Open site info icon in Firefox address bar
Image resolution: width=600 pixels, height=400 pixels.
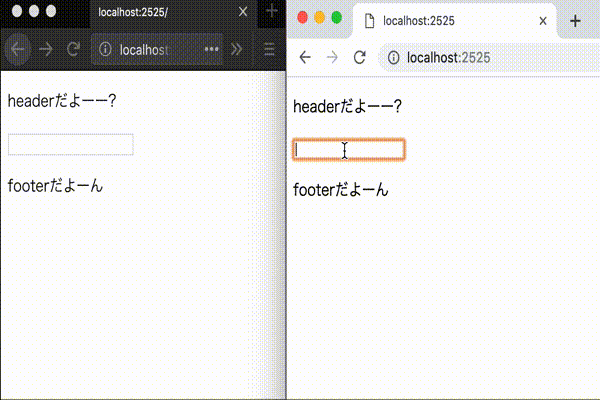pos(105,49)
